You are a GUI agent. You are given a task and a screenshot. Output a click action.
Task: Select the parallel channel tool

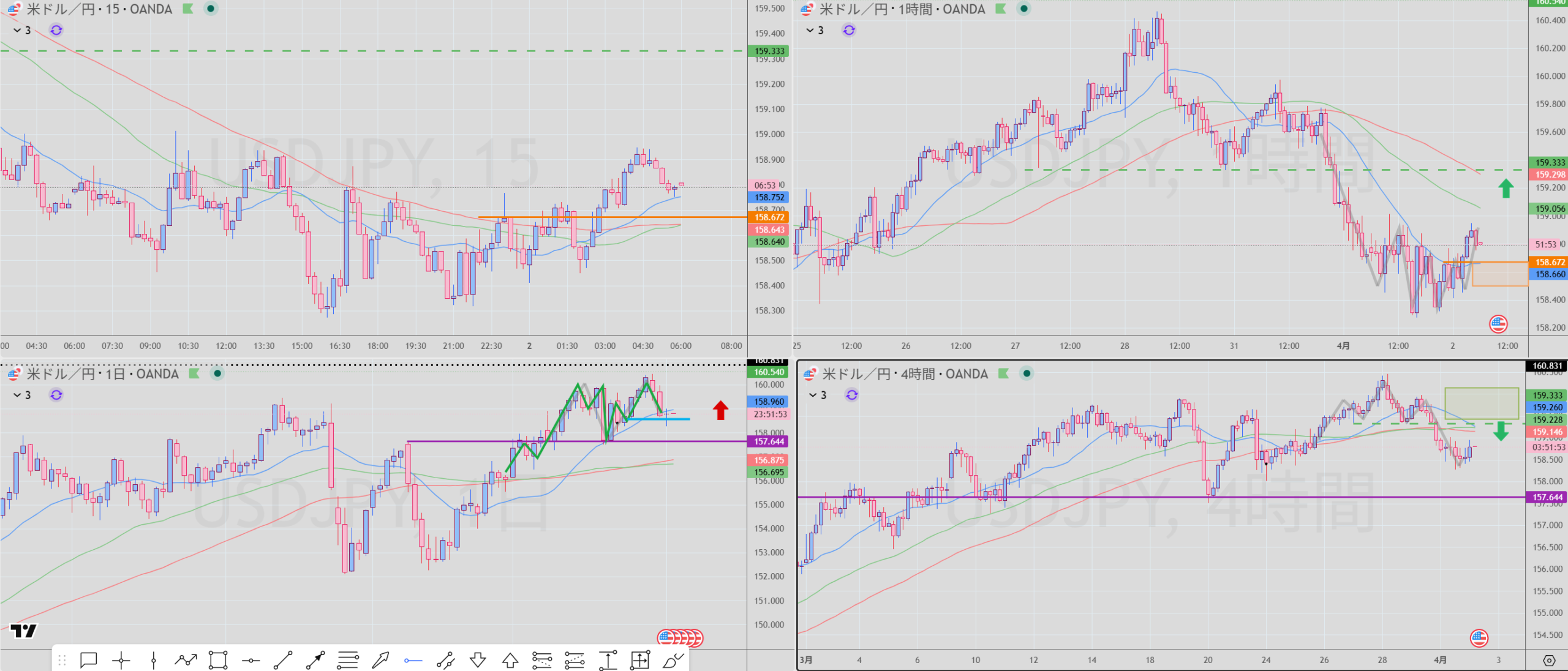(445, 660)
